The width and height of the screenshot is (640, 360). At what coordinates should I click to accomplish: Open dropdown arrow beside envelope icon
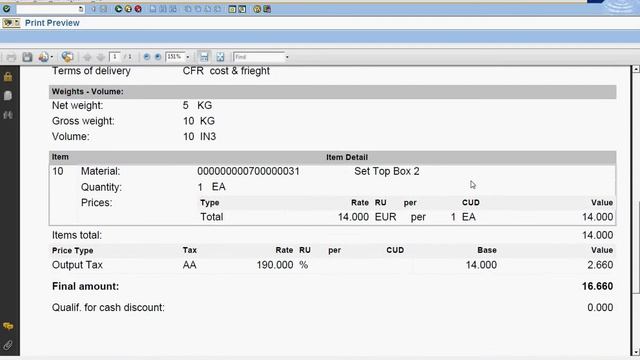point(52,57)
